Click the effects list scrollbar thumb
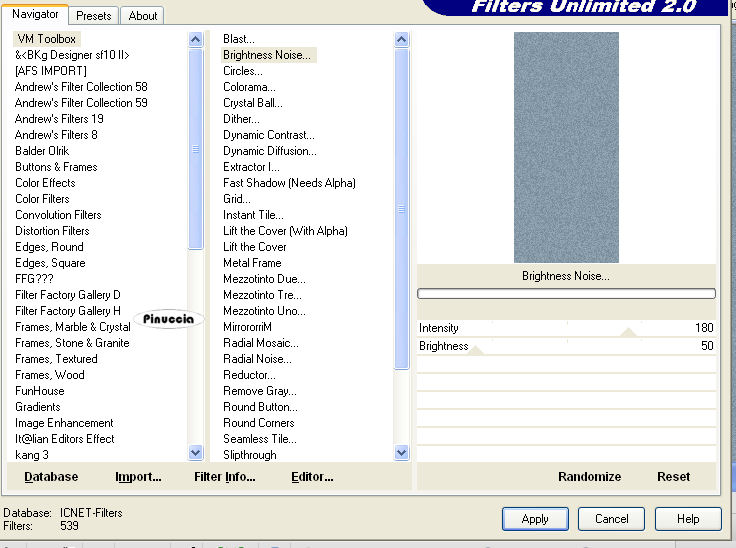 coord(401,209)
